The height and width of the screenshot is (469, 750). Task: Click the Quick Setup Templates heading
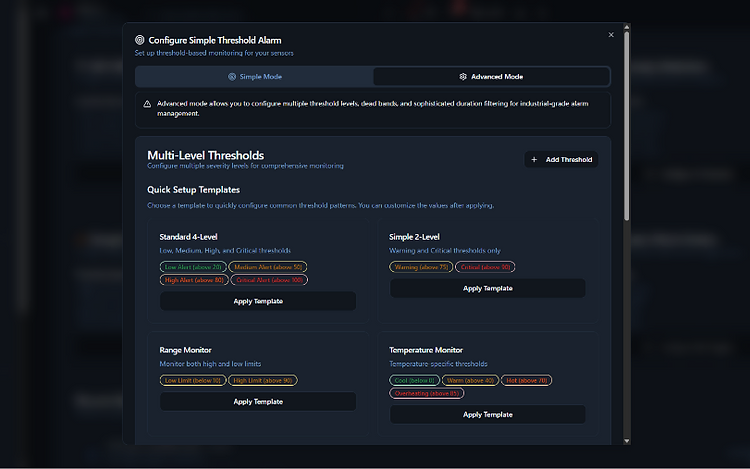[193, 190]
